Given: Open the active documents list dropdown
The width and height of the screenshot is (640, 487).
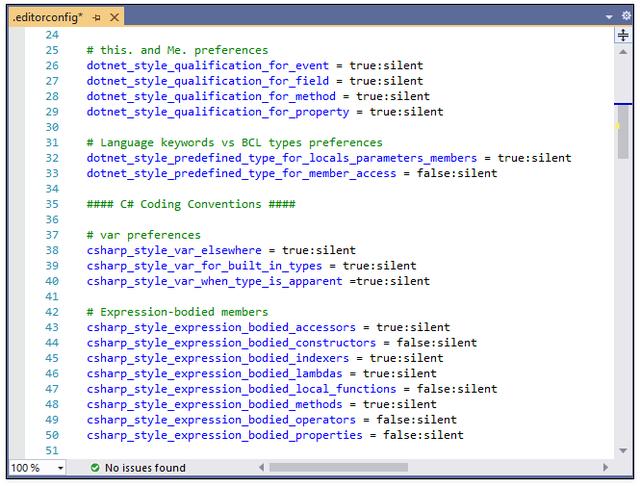Looking at the screenshot, I should click(x=610, y=17).
